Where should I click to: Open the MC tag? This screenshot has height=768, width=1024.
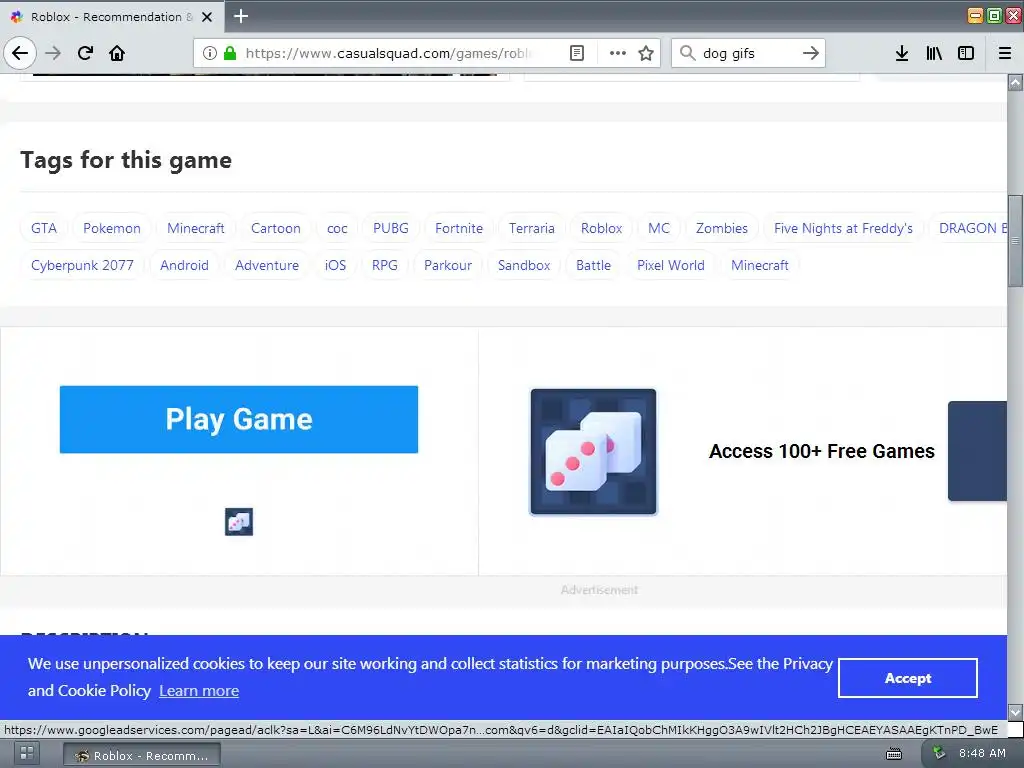click(659, 229)
